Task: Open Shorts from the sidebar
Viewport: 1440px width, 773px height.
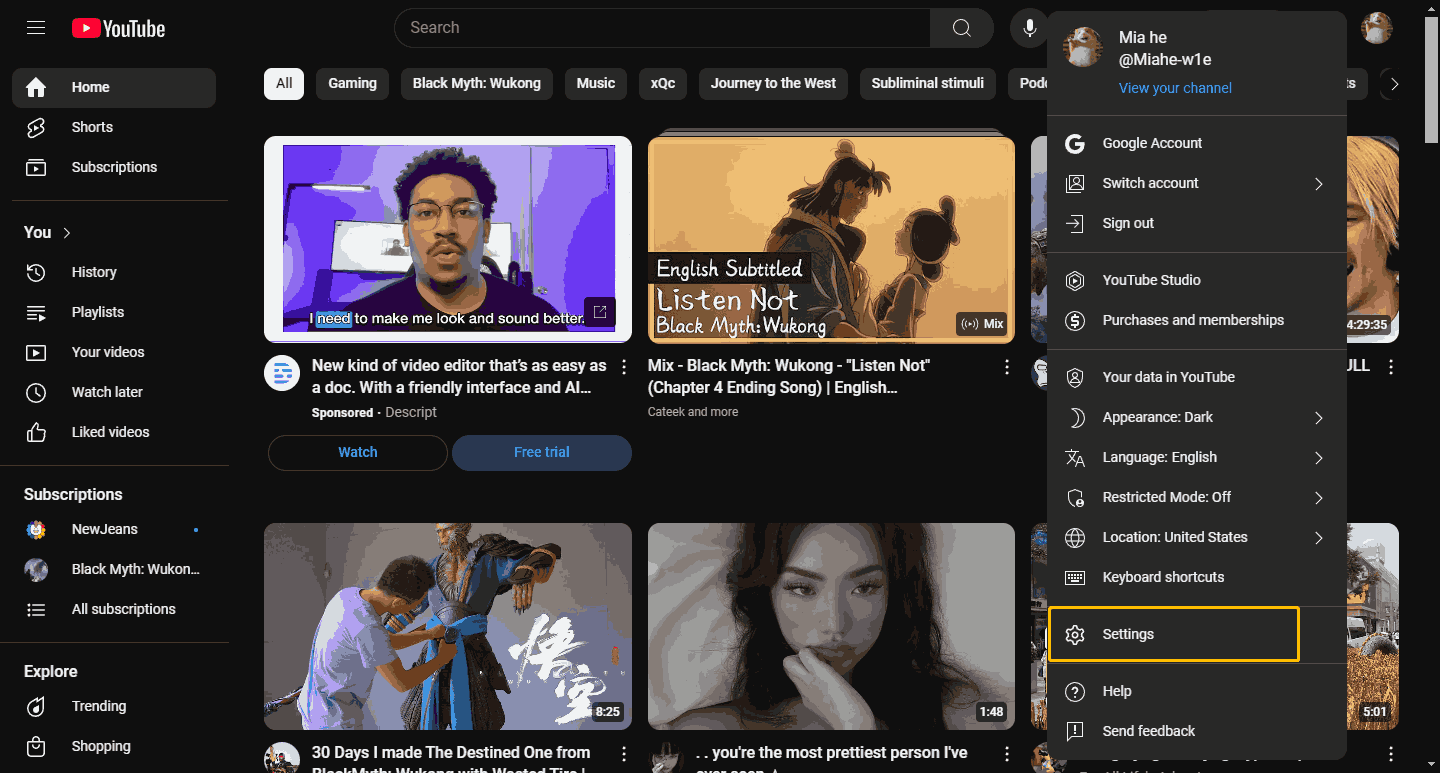Action: (114, 127)
